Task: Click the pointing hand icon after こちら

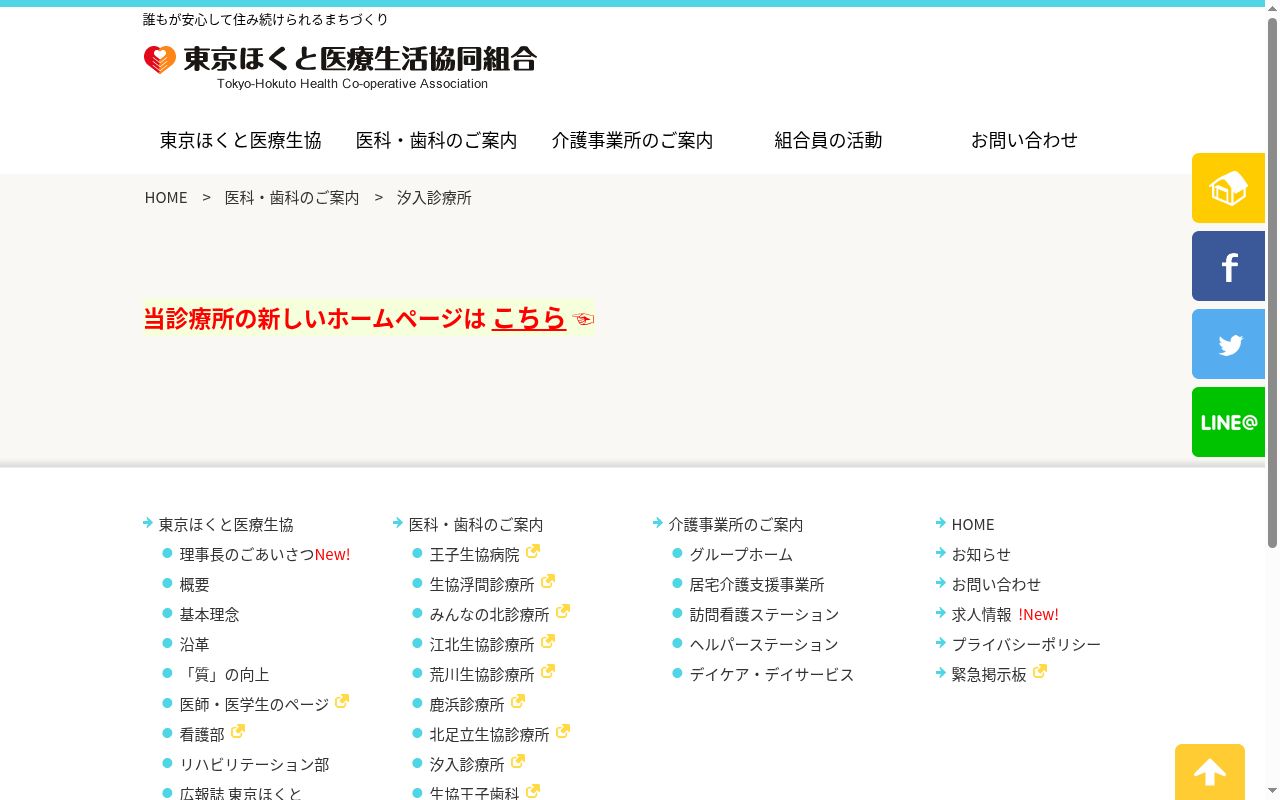Action: (583, 319)
